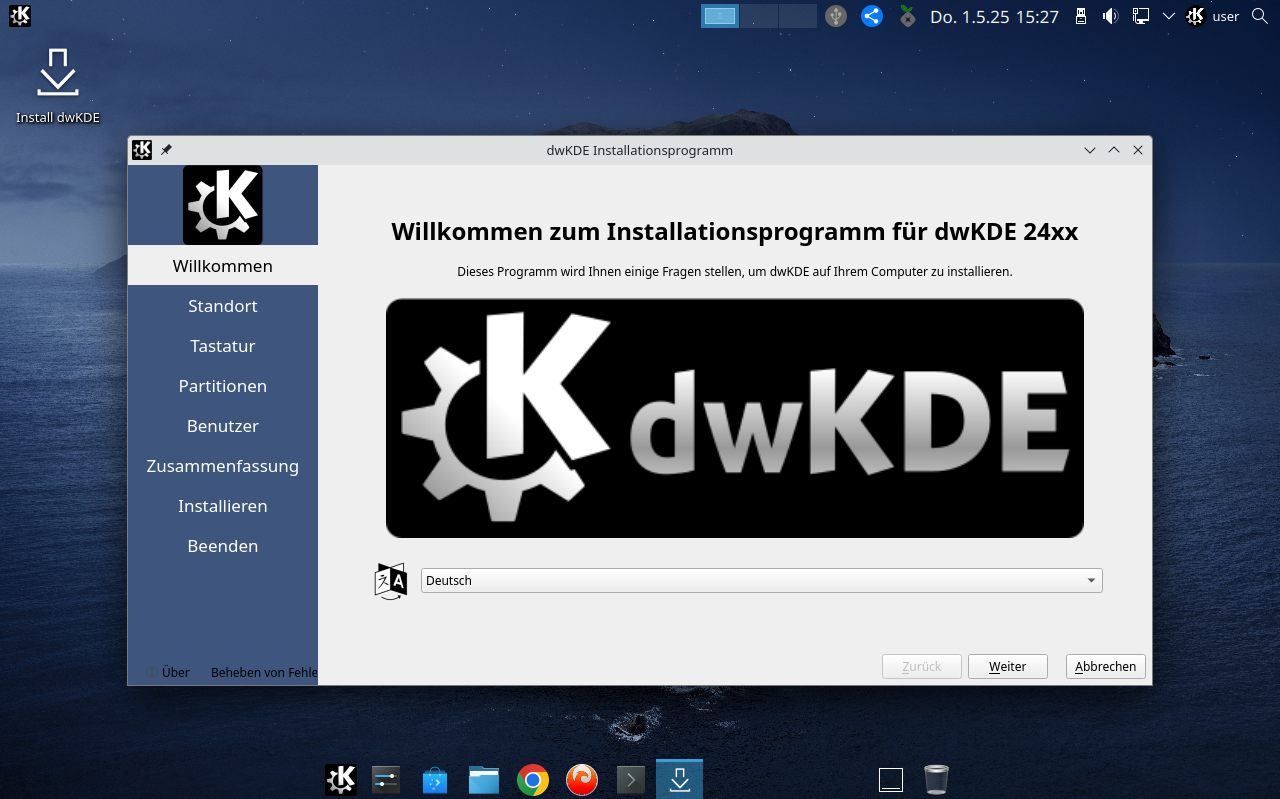
Task: Click the Über button in sidebar footer
Action: click(x=167, y=672)
